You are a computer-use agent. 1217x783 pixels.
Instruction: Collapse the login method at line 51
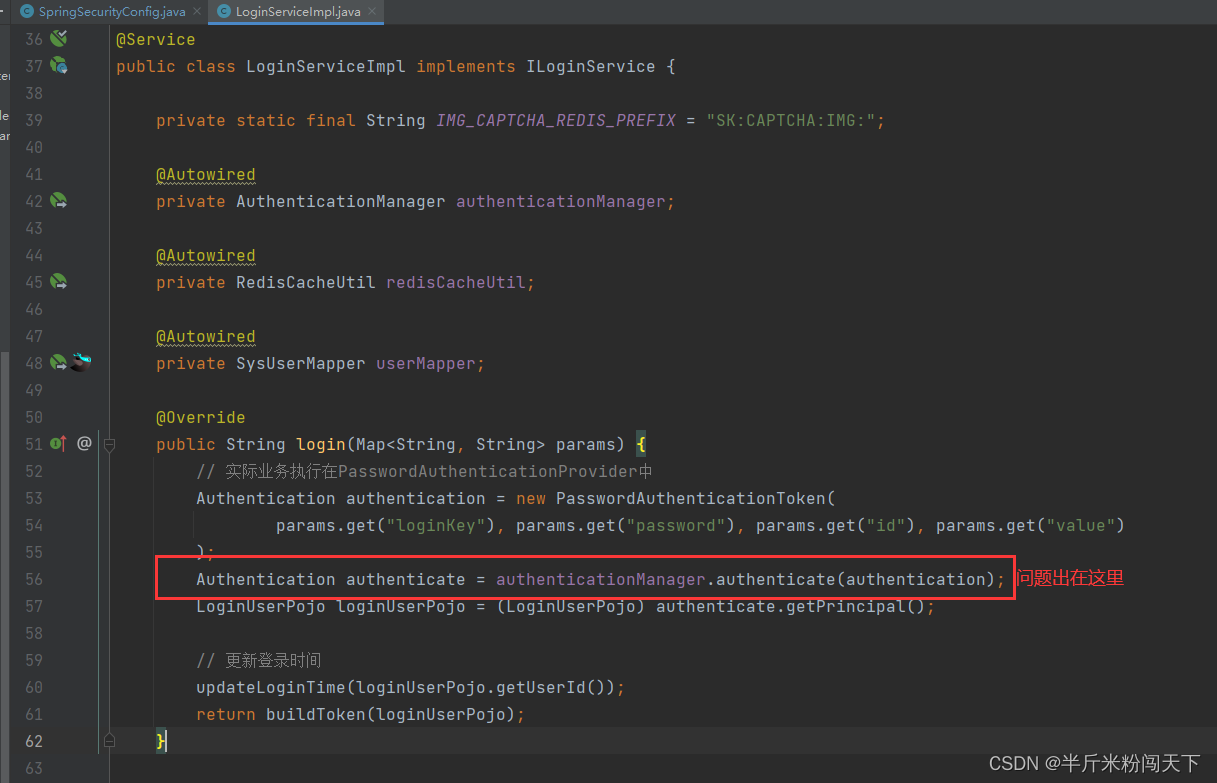tap(110, 444)
